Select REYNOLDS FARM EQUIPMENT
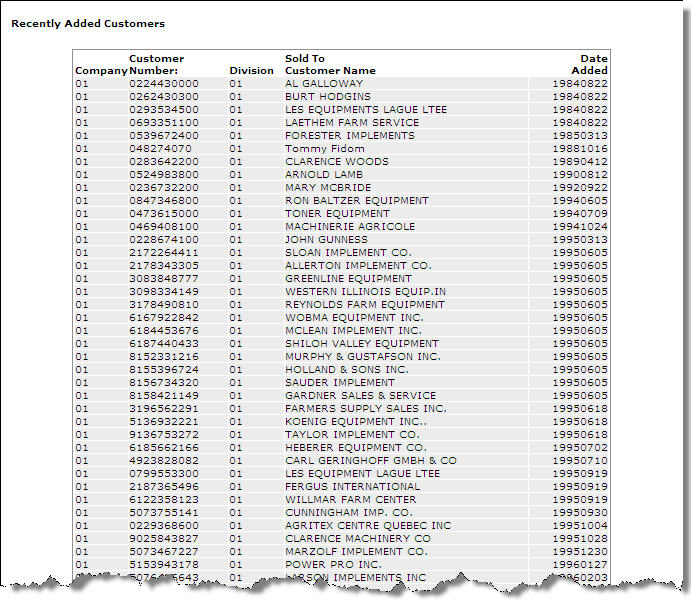This screenshot has height=602, width=691. 364,305
